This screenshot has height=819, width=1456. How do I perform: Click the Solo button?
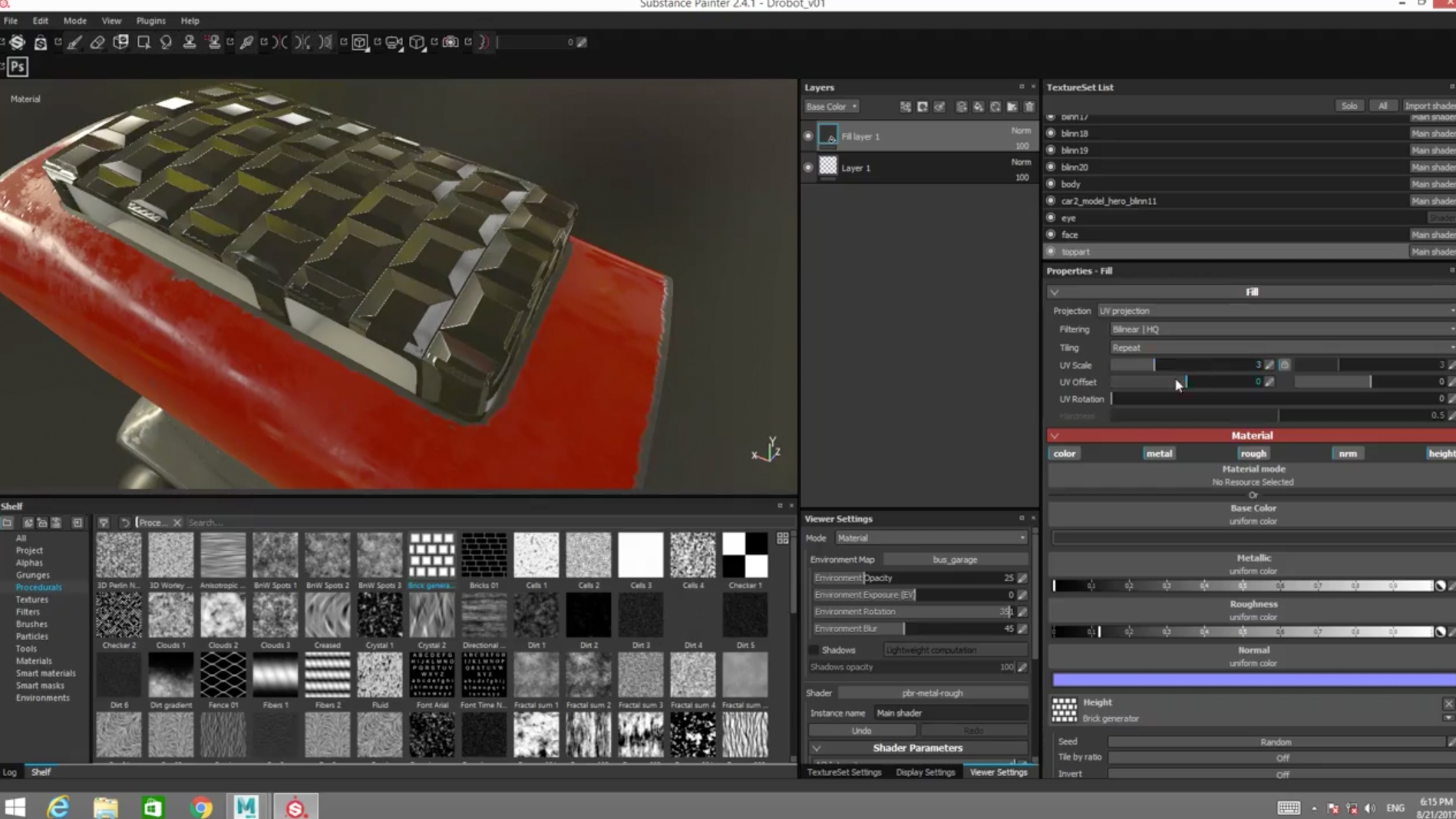1349,106
